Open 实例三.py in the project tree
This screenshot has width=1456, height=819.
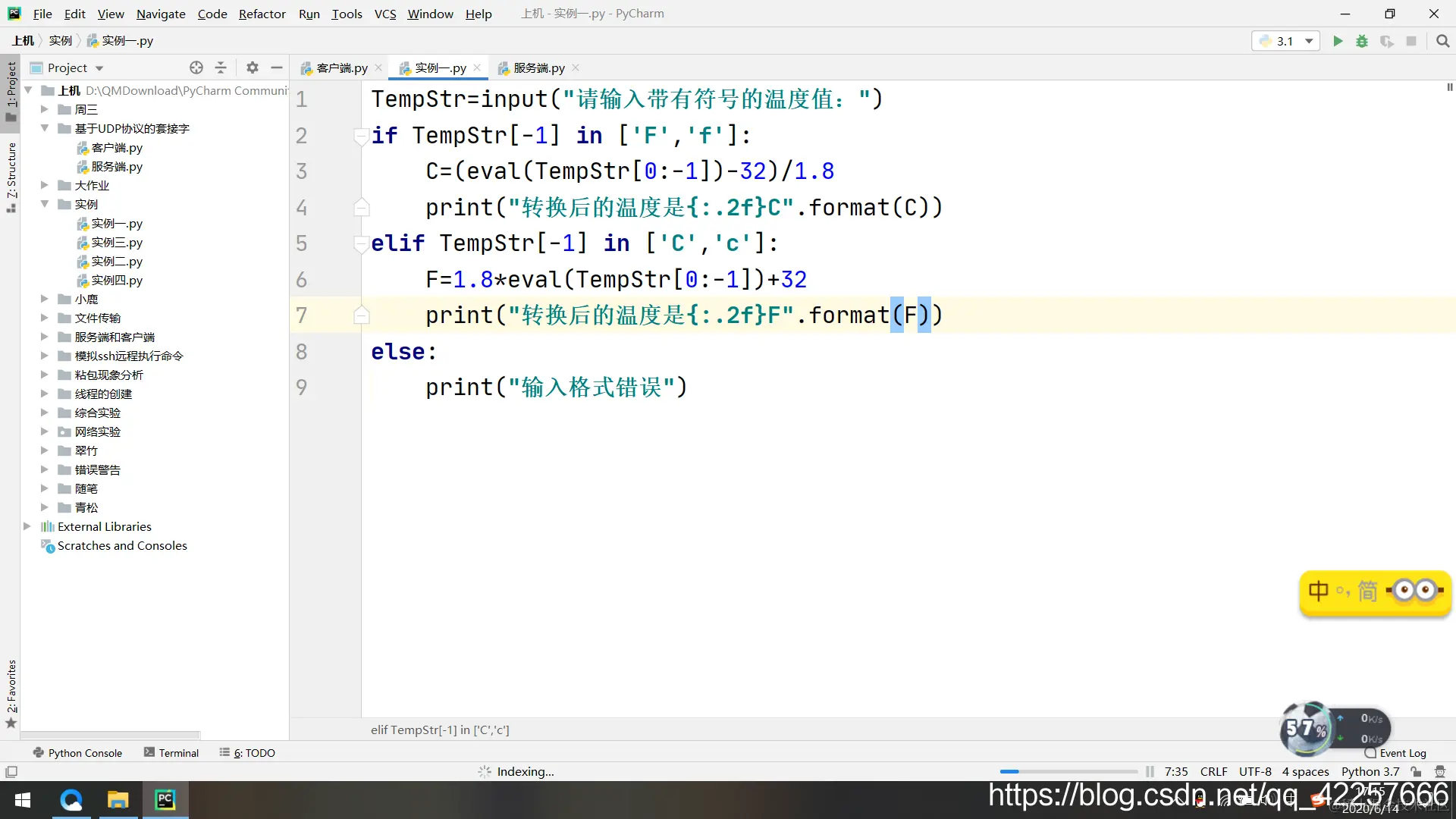(116, 242)
